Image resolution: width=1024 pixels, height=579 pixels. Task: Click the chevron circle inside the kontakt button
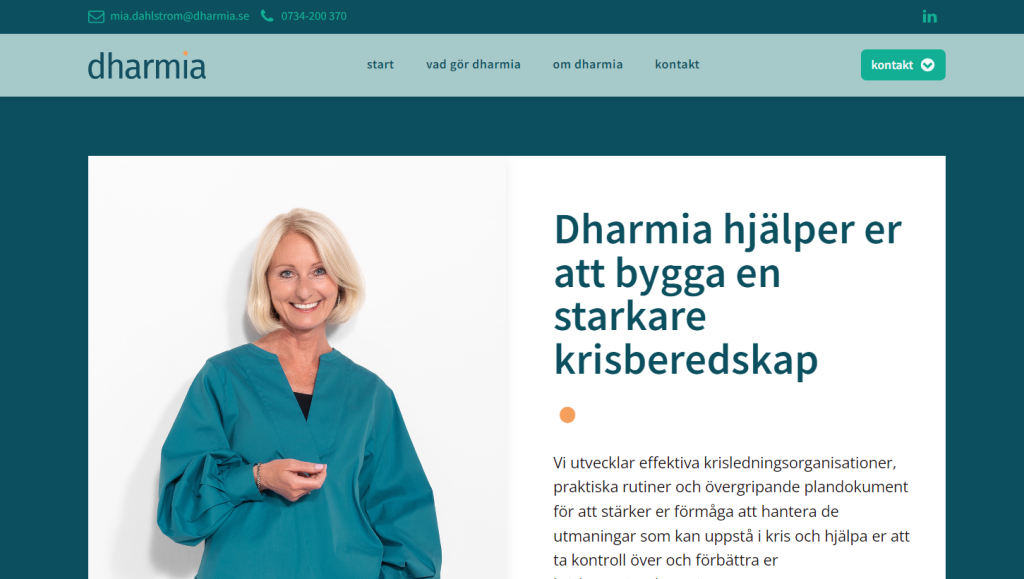[927, 65]
